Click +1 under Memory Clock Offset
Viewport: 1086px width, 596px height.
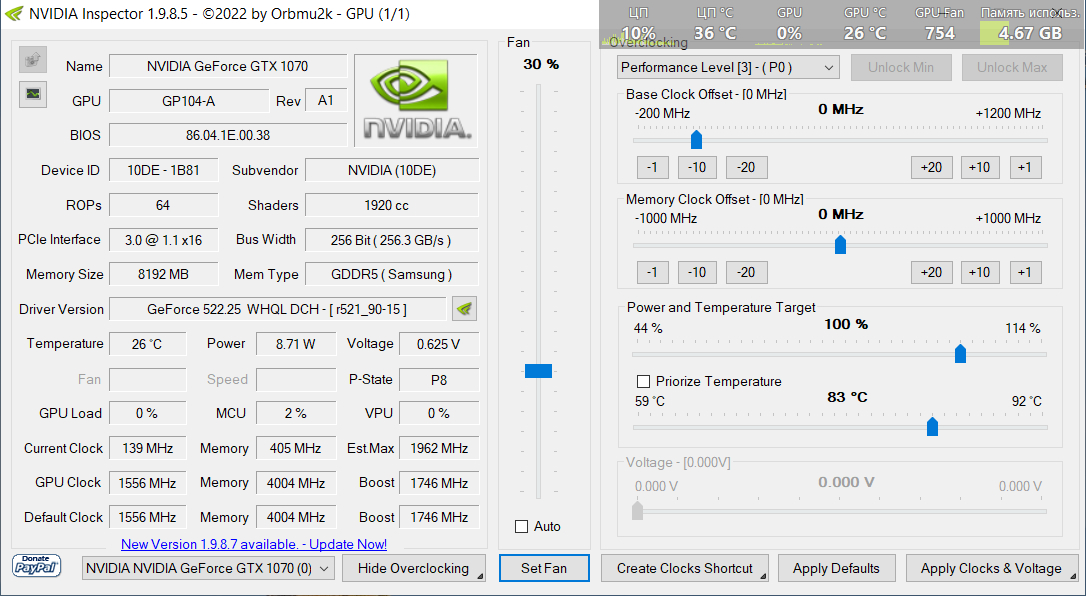pos(1025,273)
